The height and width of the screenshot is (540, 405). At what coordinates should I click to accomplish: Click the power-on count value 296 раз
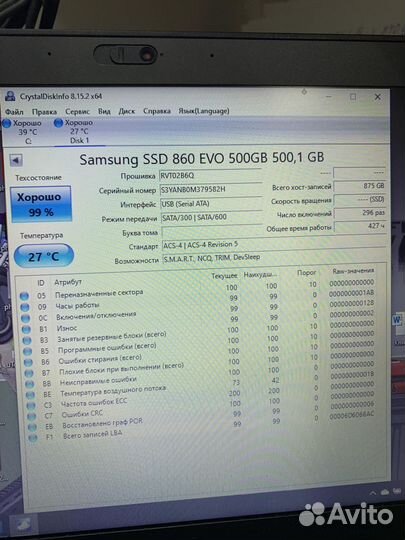[360, 213]
